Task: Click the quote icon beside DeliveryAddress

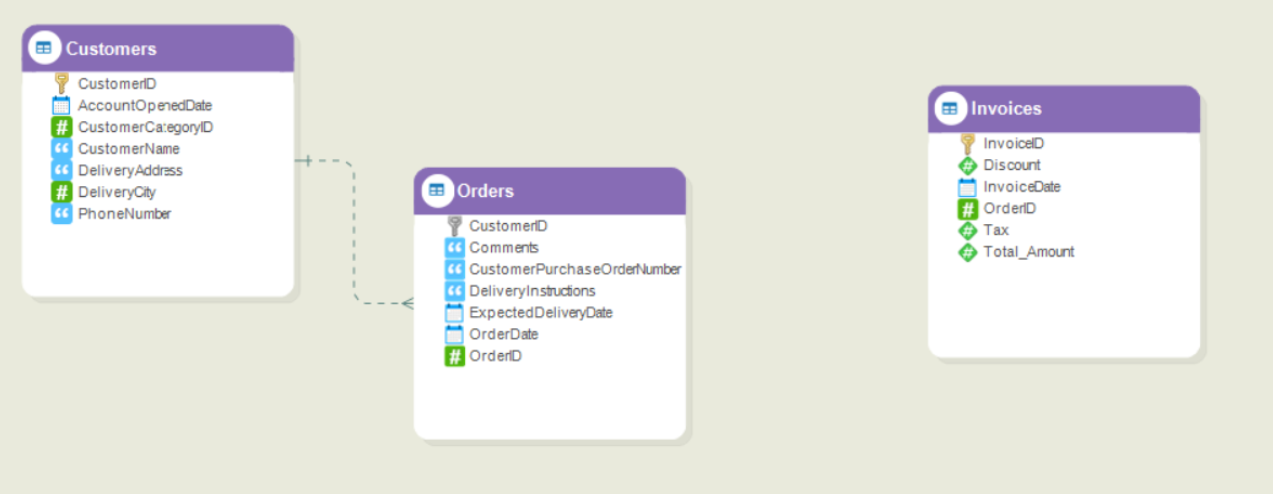Action: [x=61, y=170]
